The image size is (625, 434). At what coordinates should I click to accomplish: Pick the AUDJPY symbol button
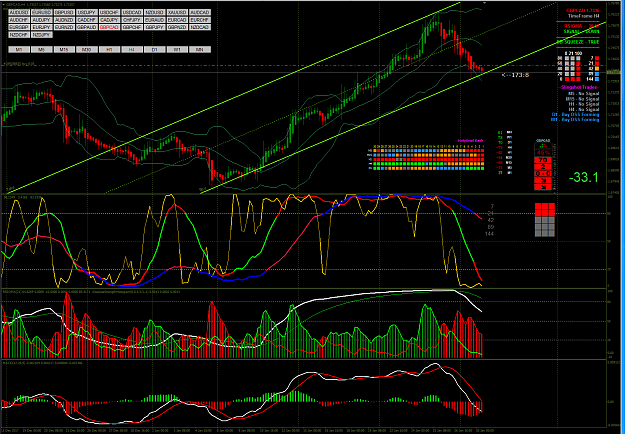(42, 20)
